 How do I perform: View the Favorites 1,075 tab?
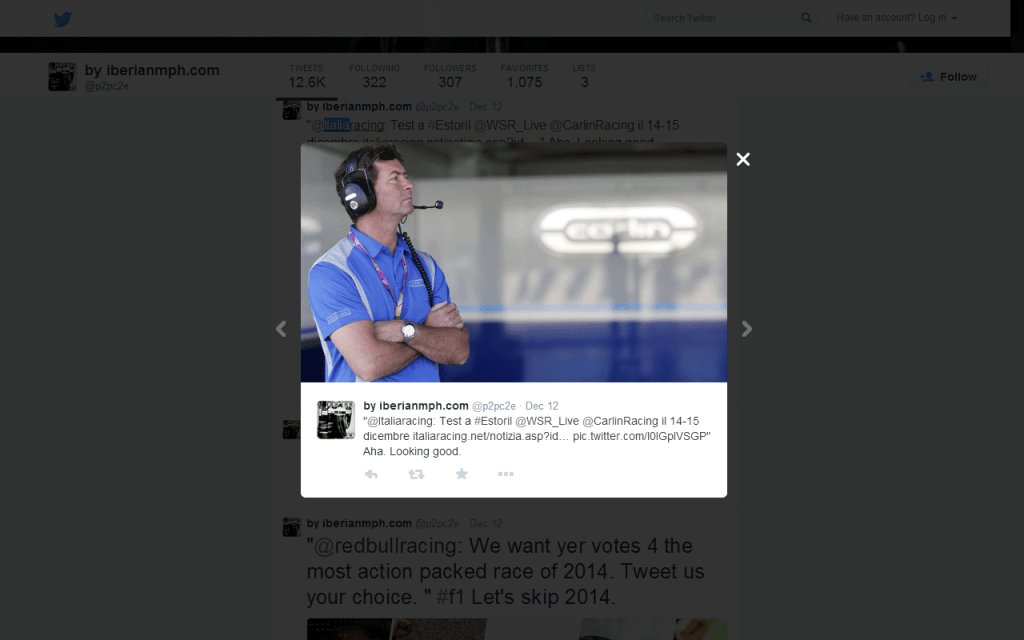tap(524, 76)
